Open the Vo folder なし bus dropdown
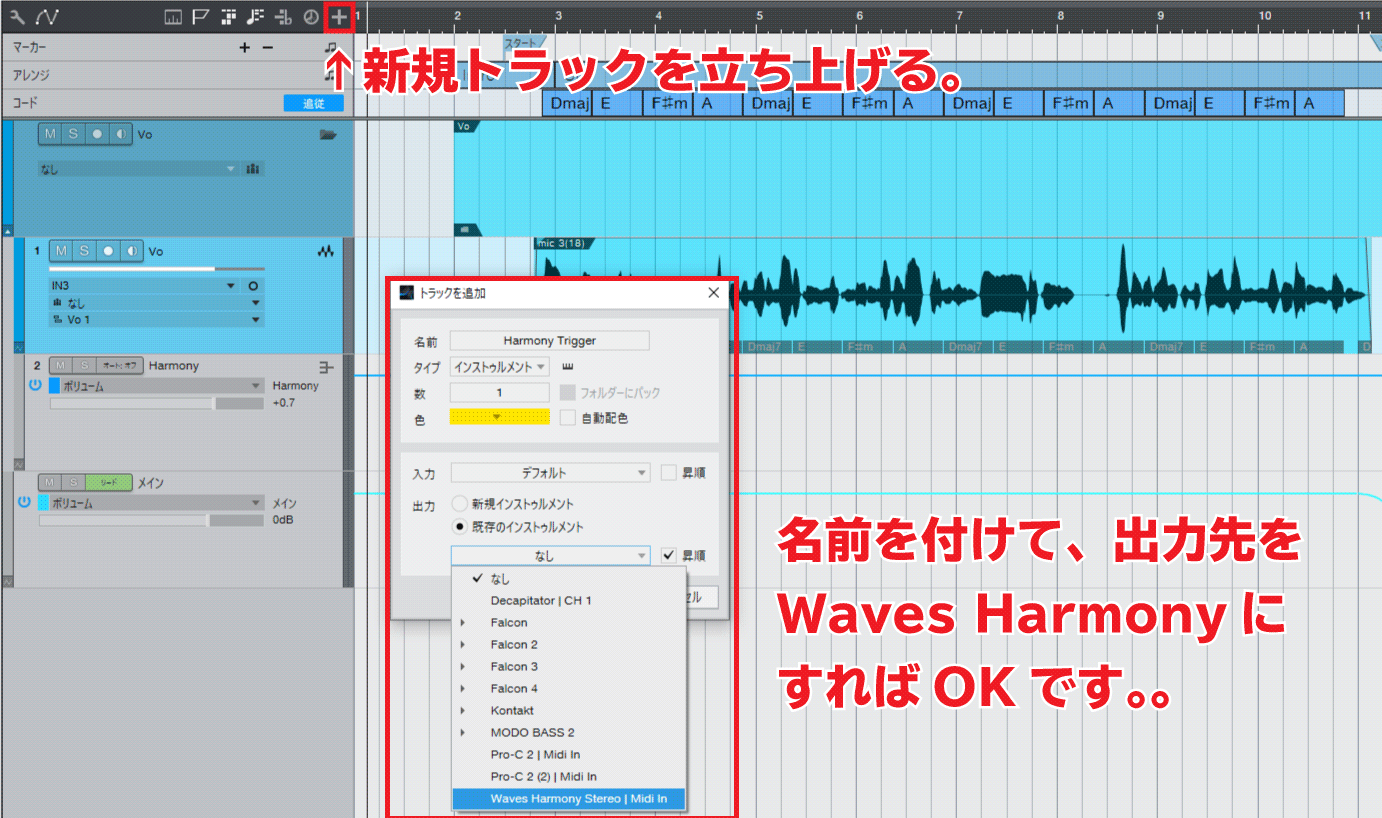The image size is (1382, 818). (x=140, y=169)
